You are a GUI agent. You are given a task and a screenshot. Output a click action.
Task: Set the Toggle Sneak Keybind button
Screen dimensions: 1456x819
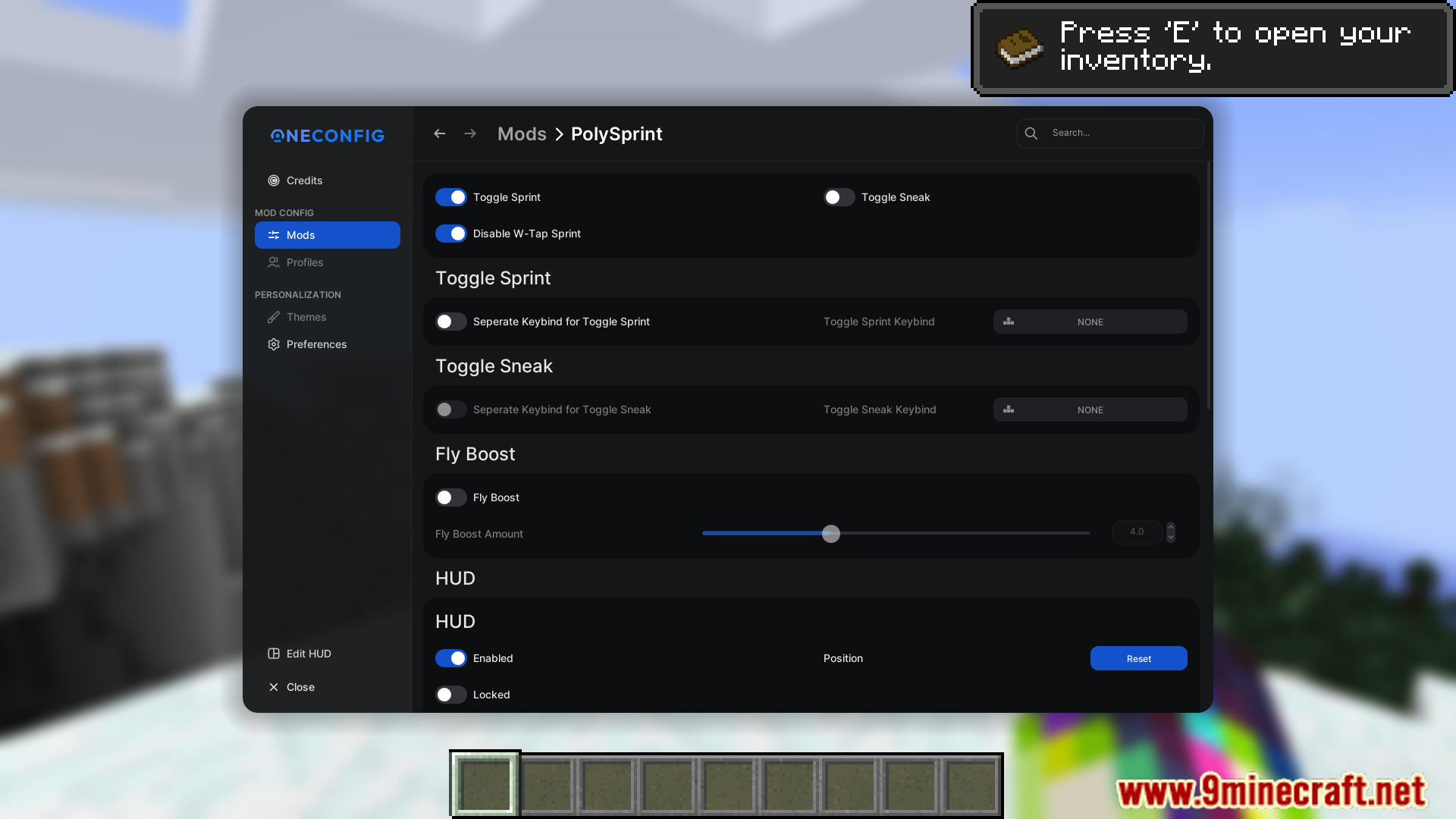[x=1090, y=409]
